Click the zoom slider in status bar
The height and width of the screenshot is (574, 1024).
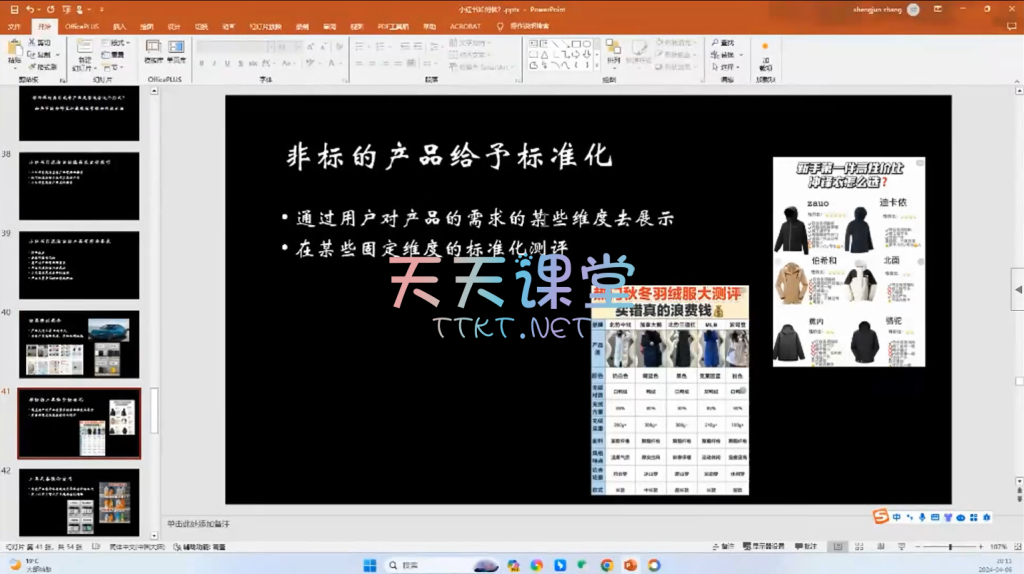[950, 547]
